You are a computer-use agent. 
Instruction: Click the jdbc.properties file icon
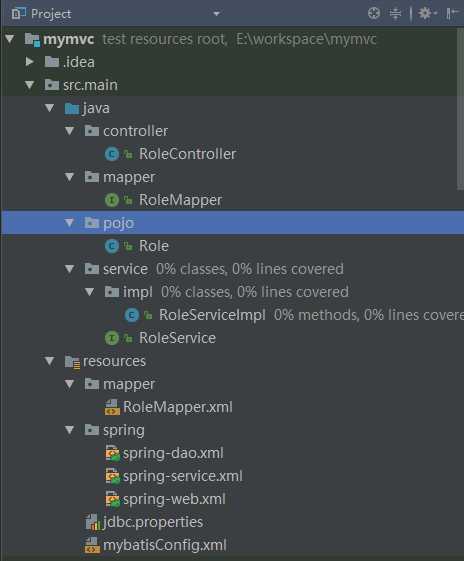point(93,522)
